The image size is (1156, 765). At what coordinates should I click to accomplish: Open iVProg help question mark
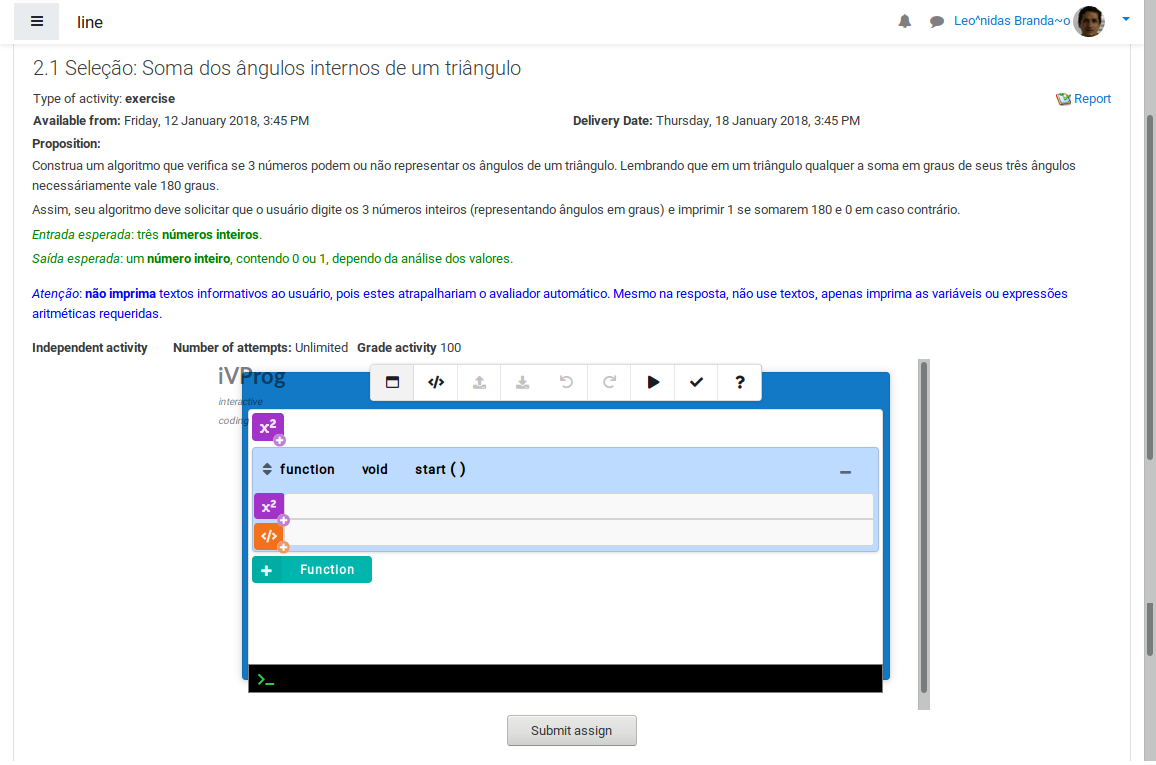coord(740,382)
